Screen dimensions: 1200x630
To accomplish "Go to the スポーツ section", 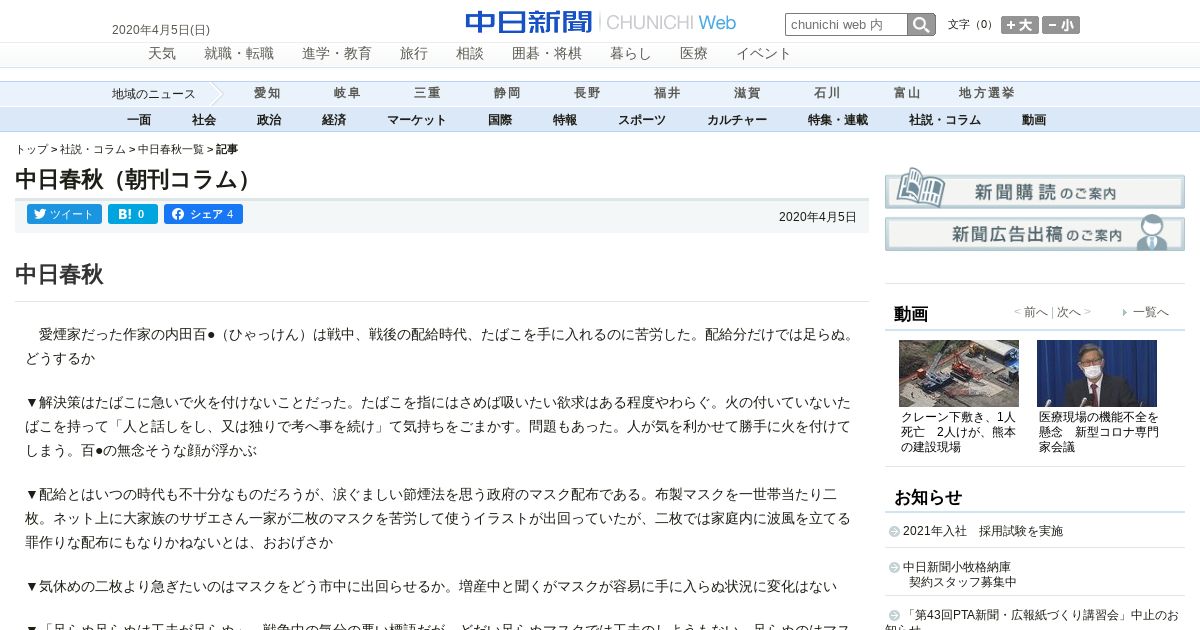I will [642, 120].
